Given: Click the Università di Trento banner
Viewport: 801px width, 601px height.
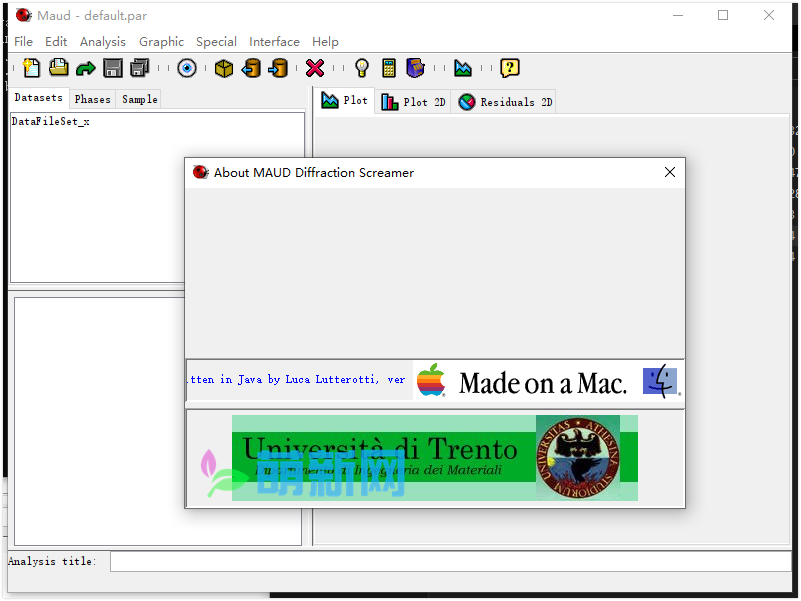Looking at the screenshot, I should 435,457.
